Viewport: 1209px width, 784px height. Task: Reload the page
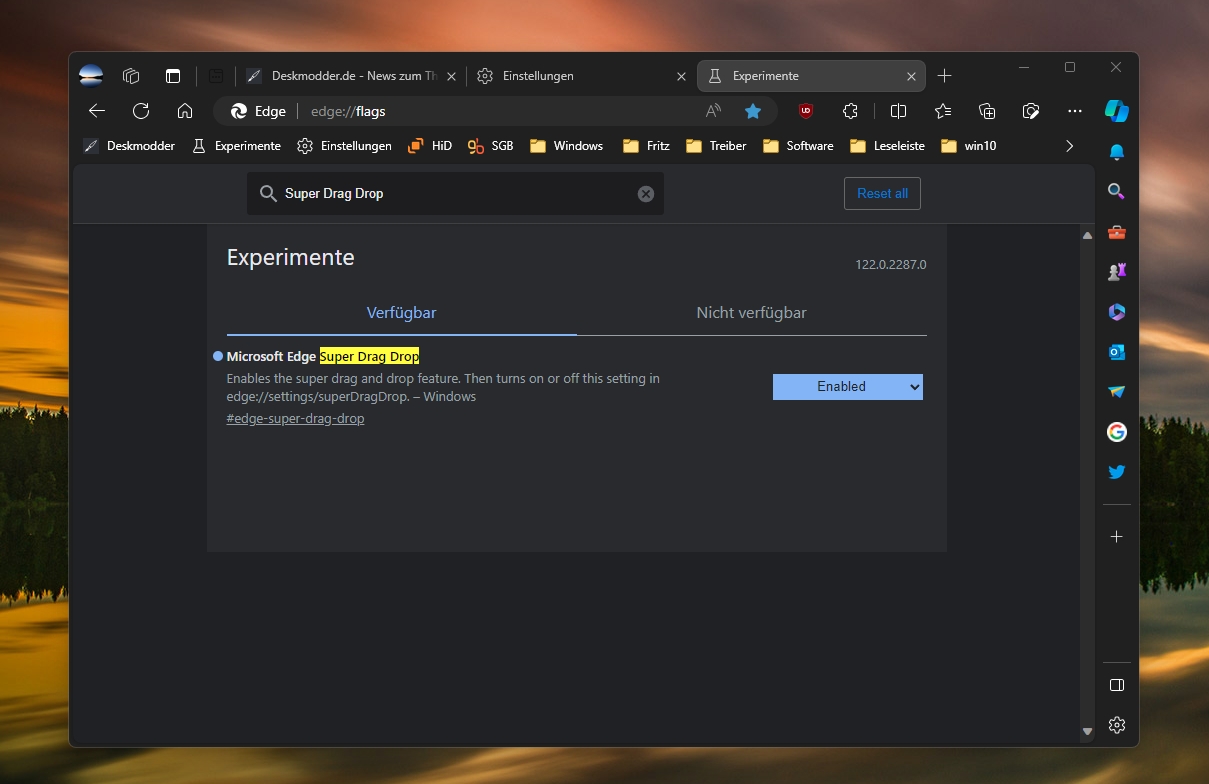[141, 111]
